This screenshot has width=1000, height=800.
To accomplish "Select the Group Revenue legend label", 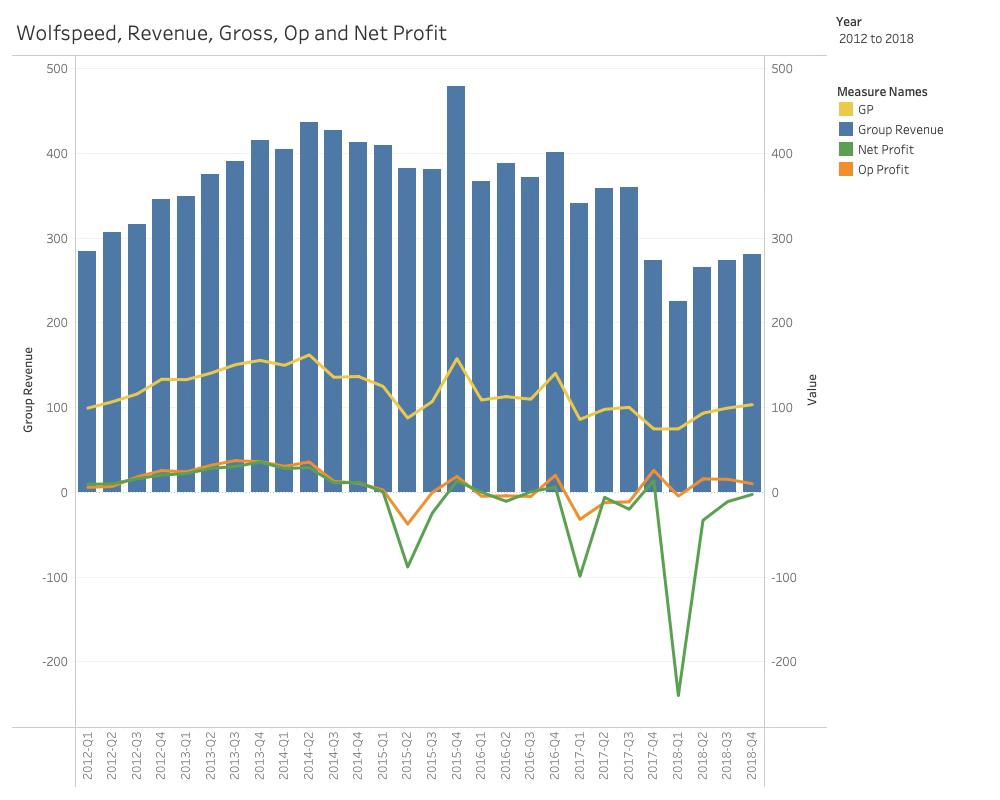I will (900, 130).
